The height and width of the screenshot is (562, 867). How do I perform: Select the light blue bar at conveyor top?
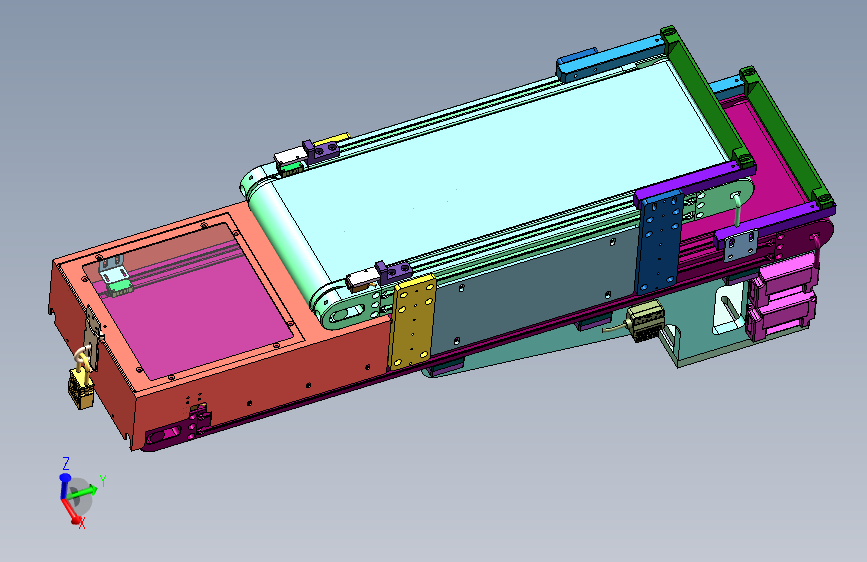tap(611, 59)
